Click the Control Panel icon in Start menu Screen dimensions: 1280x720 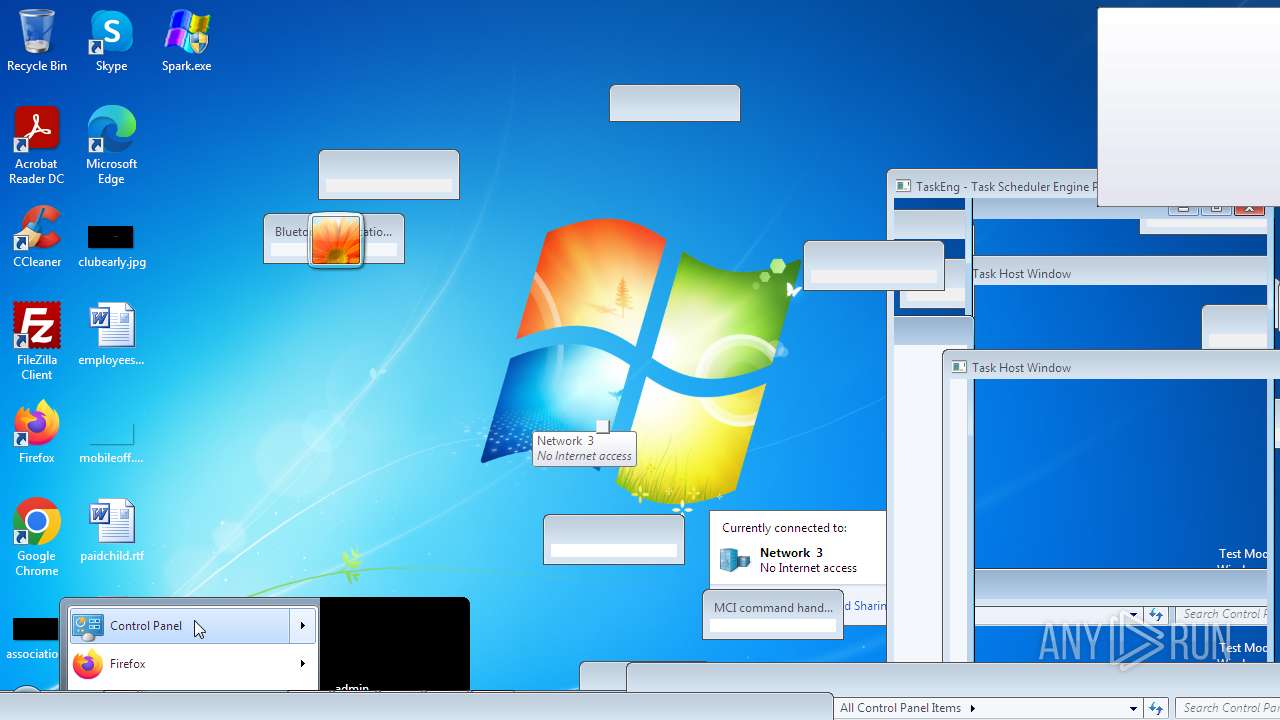[x=88, y=626]
